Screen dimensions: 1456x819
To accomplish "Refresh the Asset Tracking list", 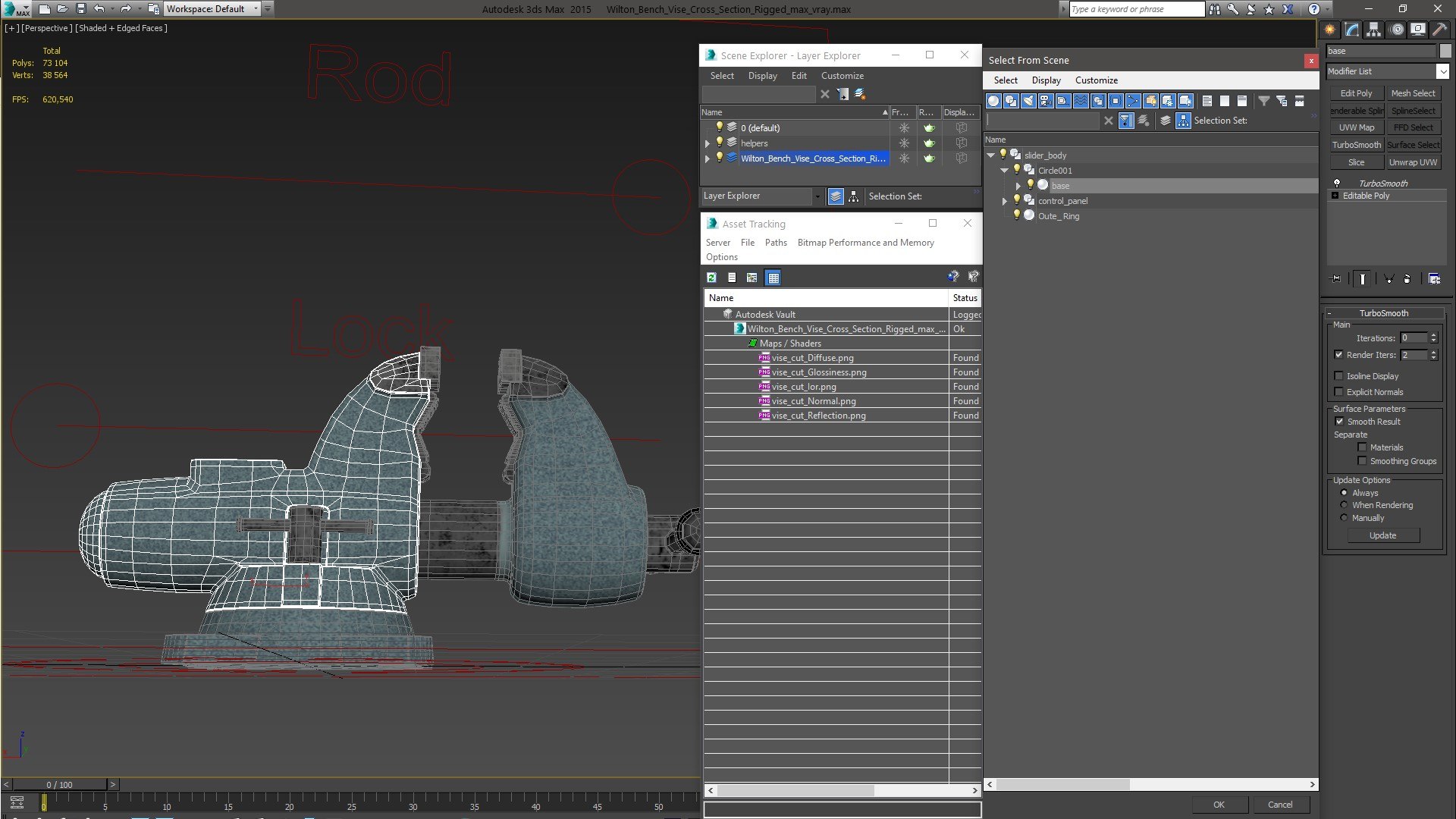I will (711, 278).
